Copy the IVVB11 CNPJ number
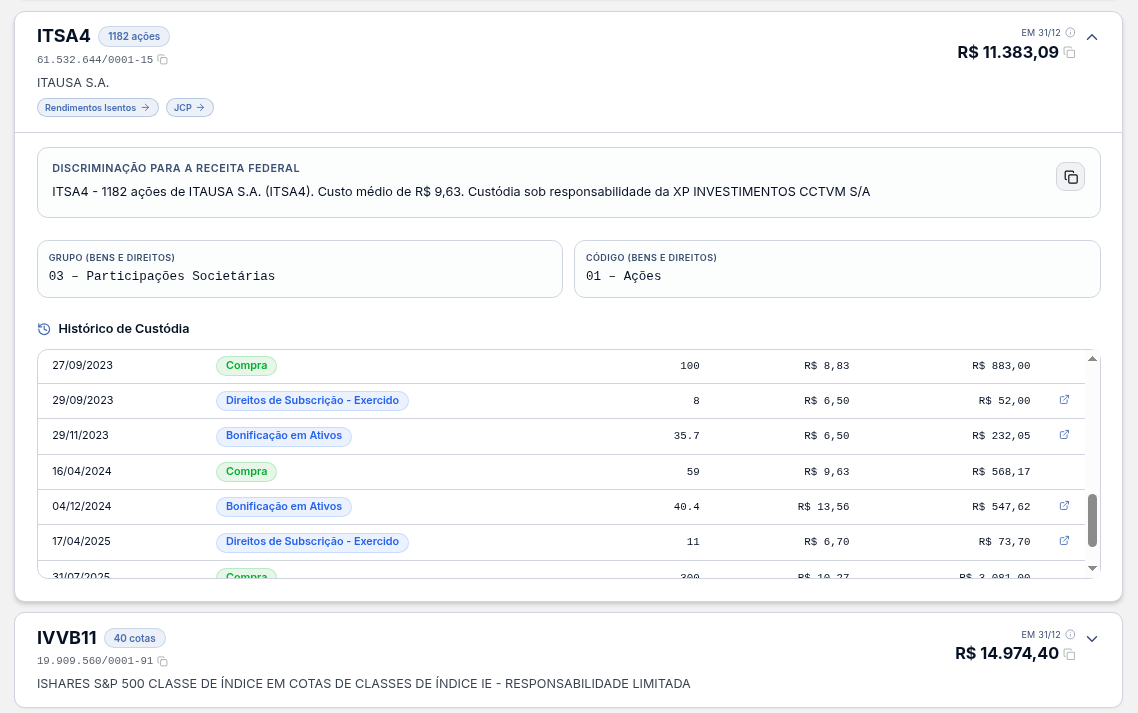 (x=163, y=661)
